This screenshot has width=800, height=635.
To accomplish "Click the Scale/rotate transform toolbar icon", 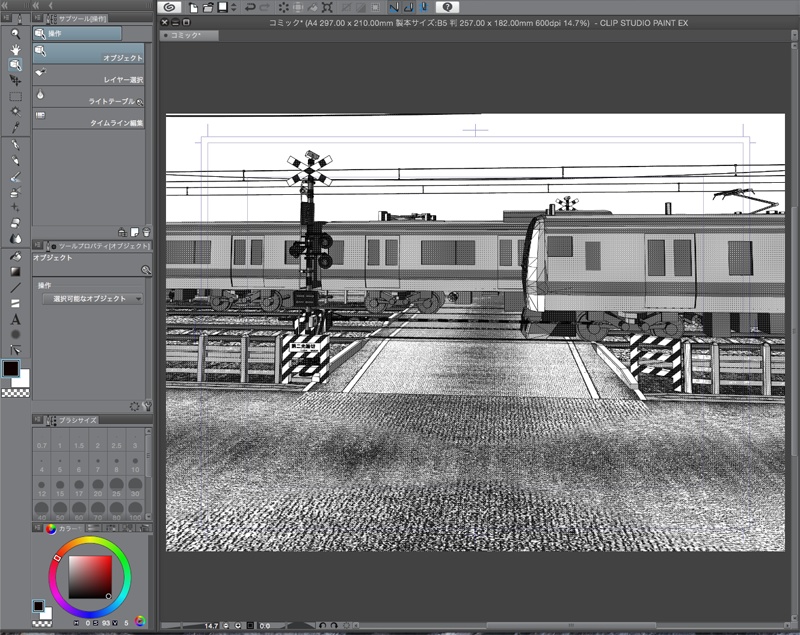I will click(328, 7).
